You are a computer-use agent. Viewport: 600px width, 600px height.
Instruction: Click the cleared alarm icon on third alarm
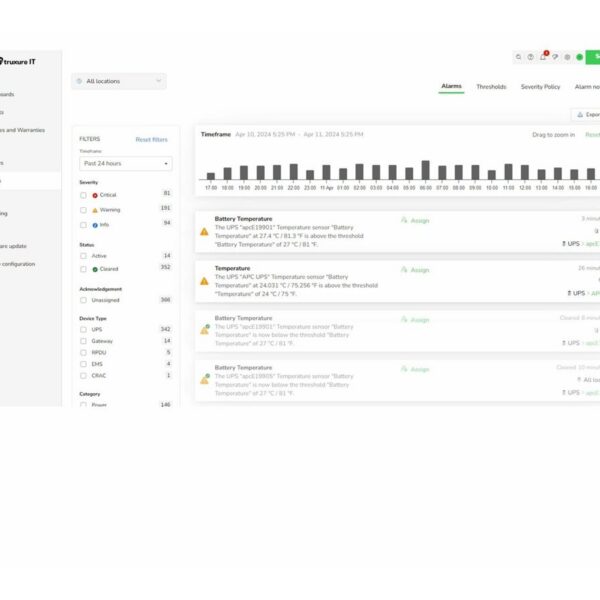coord(204,329)
